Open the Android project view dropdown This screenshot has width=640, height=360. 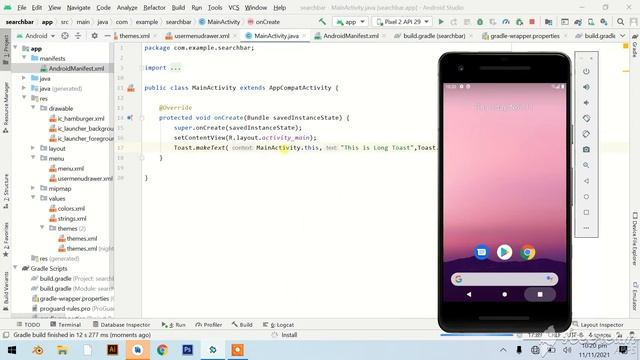(x=36, y=36)
